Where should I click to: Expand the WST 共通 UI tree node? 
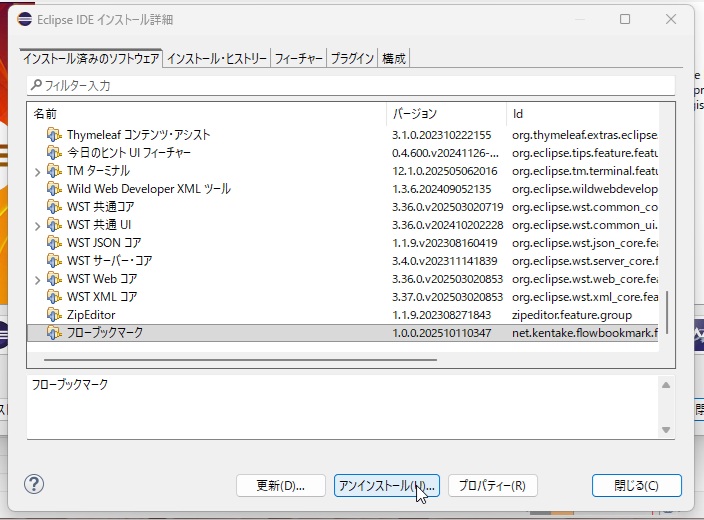(37, 225)
